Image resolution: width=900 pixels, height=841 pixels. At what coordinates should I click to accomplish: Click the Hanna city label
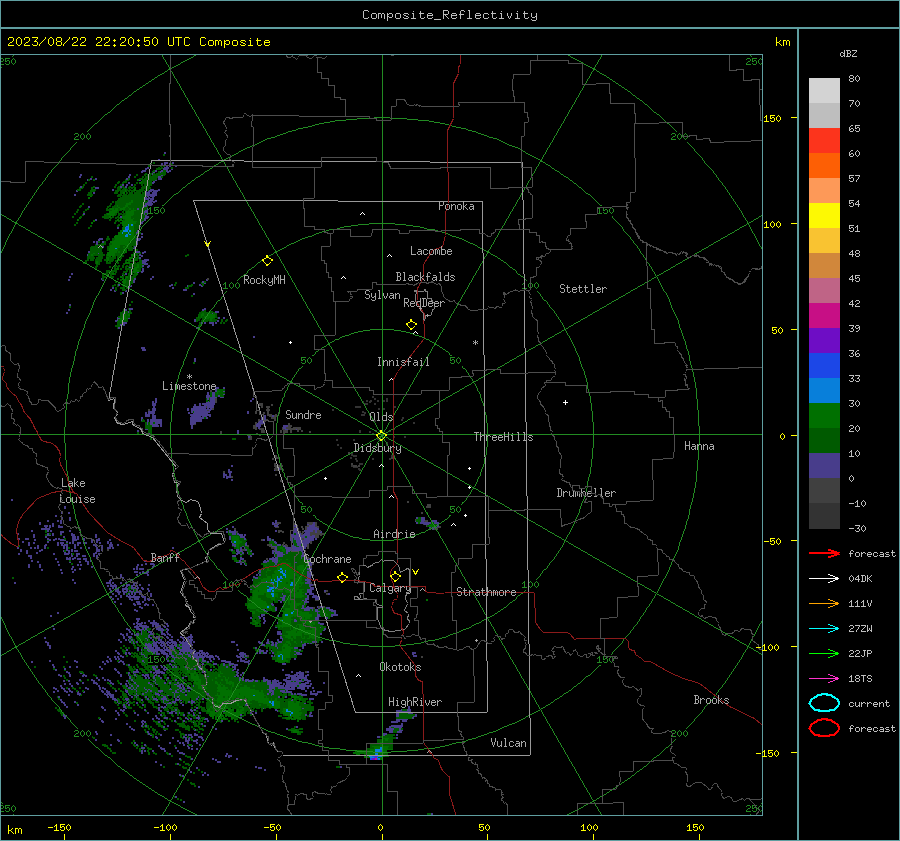tap(699, 446)
